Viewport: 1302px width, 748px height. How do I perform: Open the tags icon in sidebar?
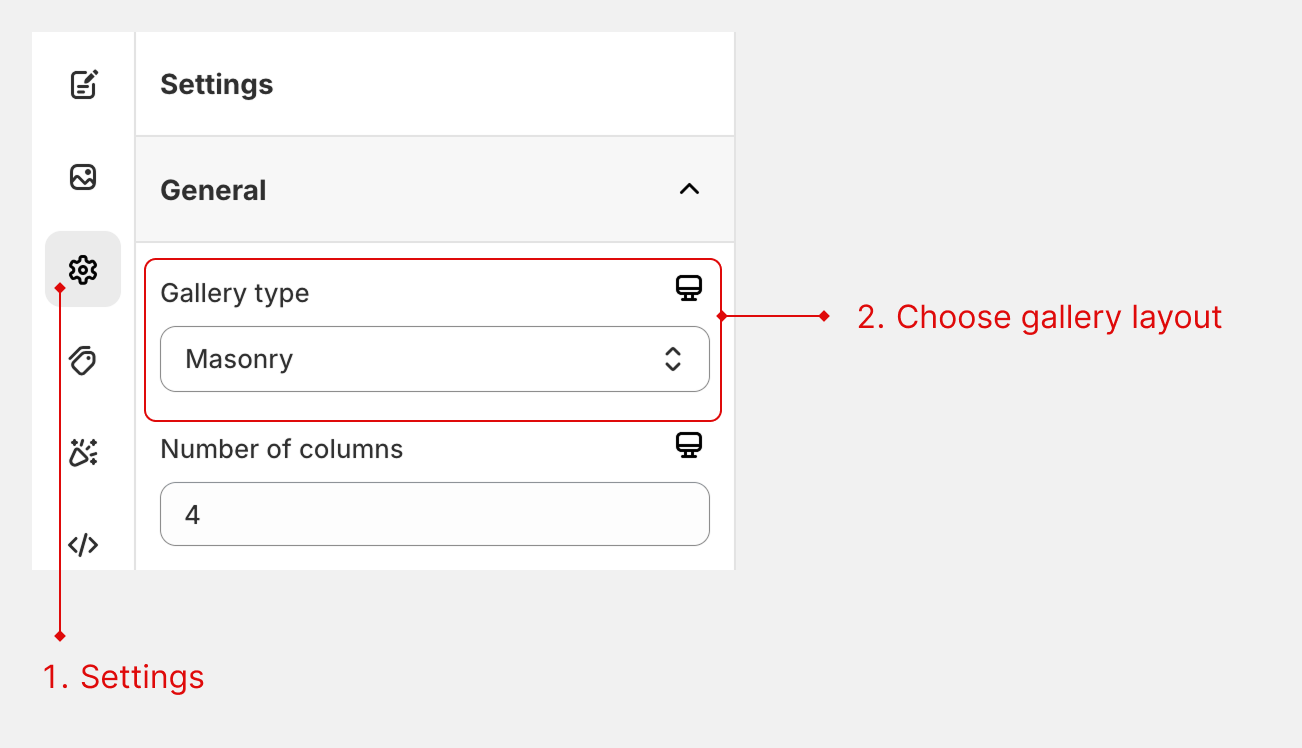tap(83, 360)
